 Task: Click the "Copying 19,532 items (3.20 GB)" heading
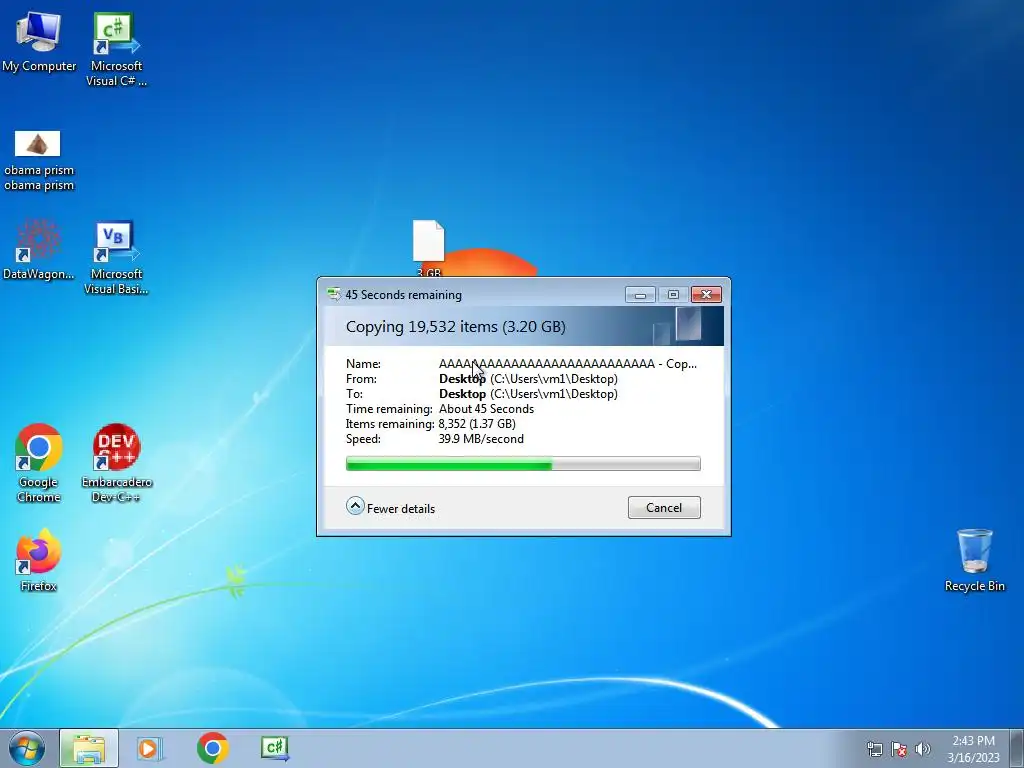pos(456,327)
